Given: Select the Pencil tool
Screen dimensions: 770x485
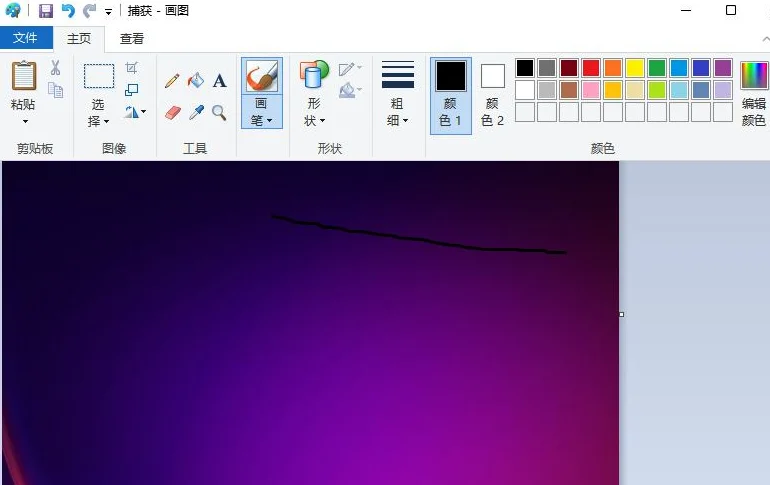Looking at the screenshot, I should click(172, 81).
